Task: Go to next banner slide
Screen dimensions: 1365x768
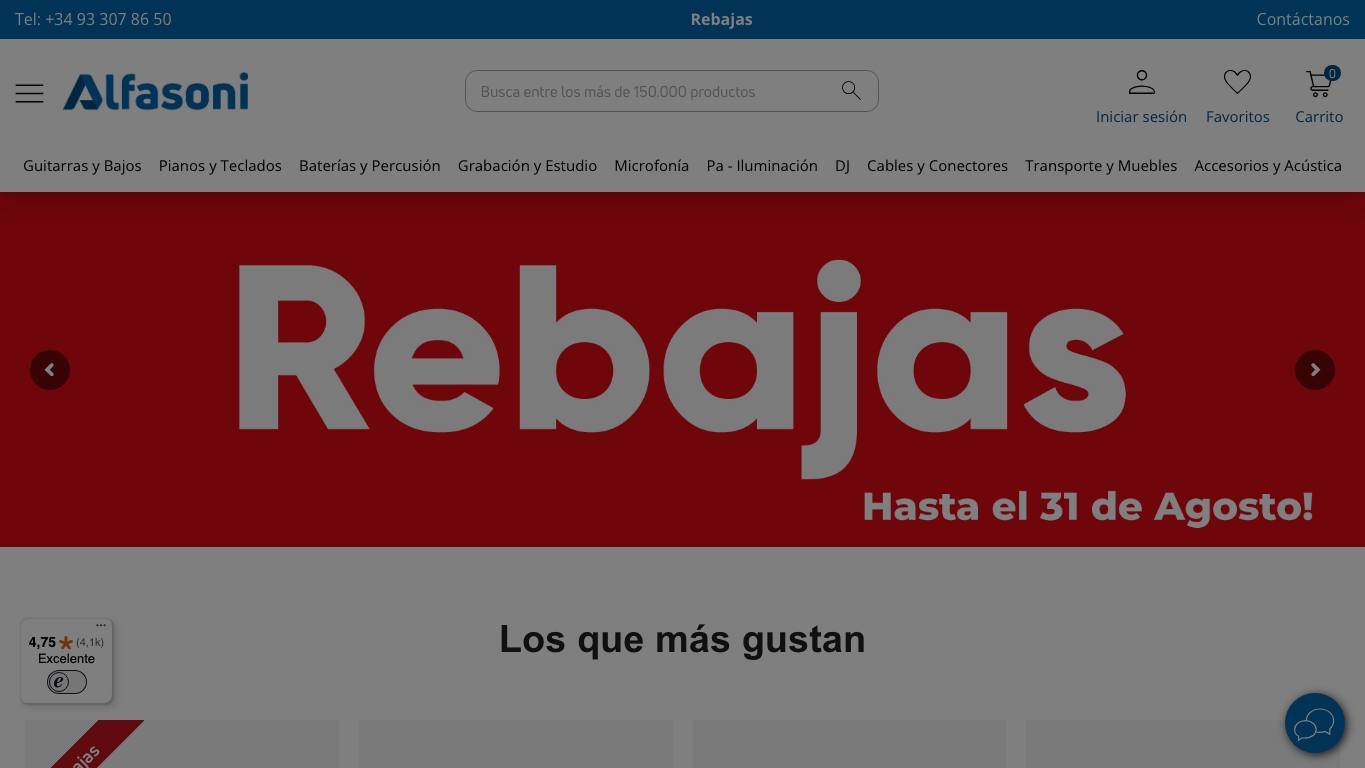Action: coord(1315,370)
